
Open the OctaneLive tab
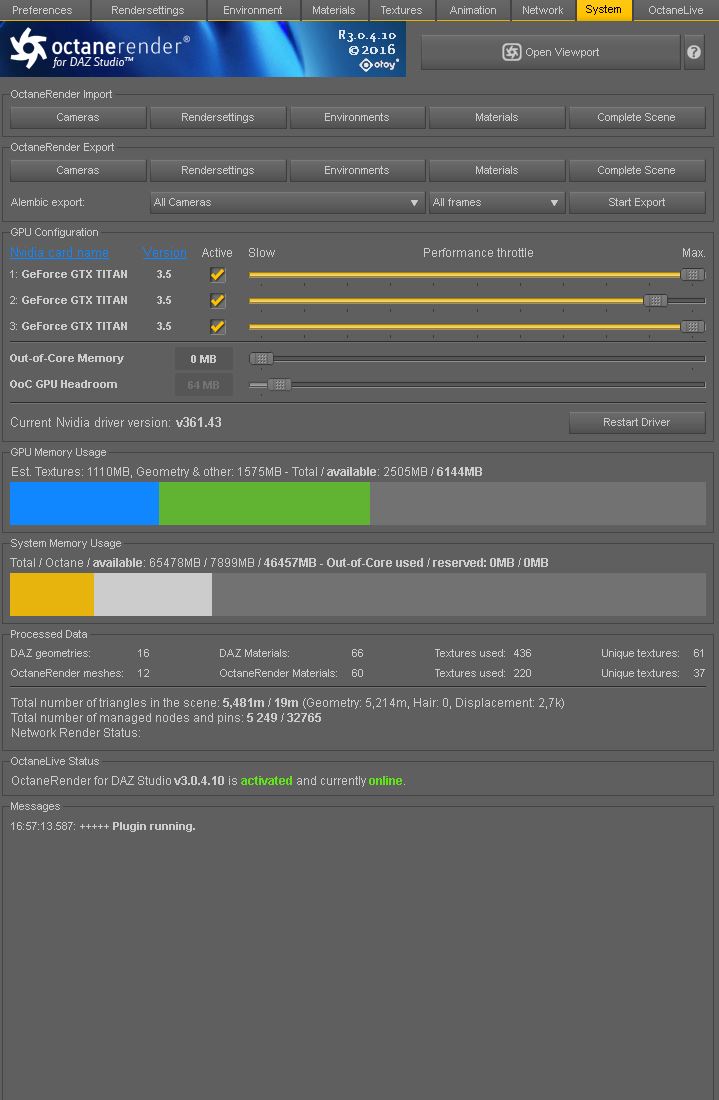coord(676,10)
